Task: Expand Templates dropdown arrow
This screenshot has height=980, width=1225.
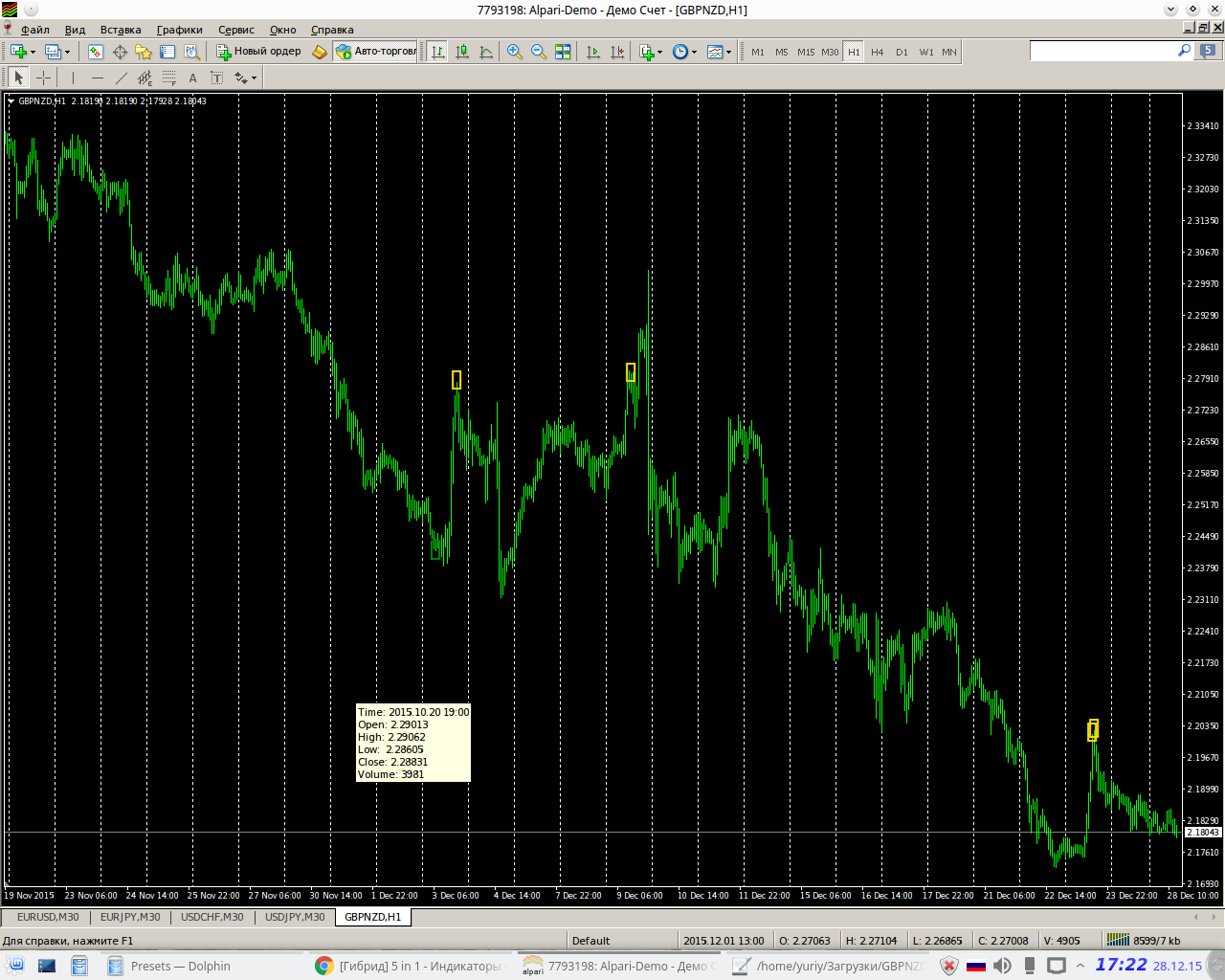Action: pyautogui.click(x=729, y=53)
